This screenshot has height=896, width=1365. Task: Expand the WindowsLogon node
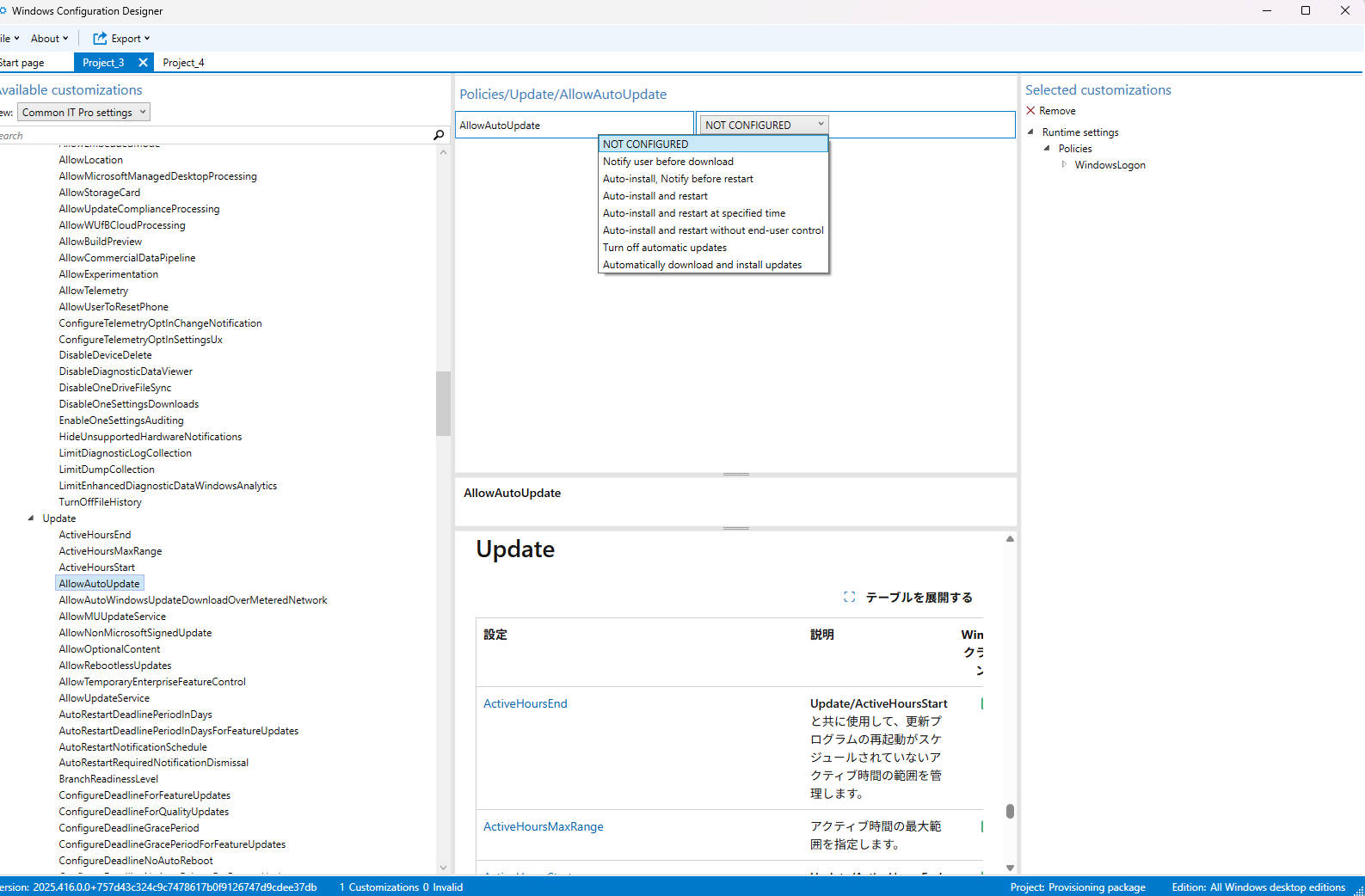(1063, 164)
